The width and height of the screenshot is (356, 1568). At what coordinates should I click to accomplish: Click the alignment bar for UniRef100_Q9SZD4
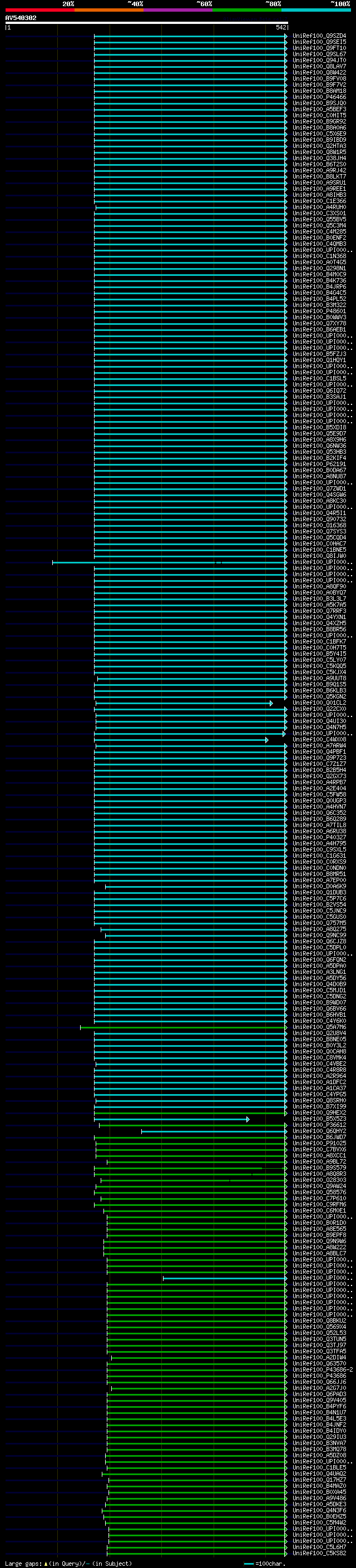[190, 36]
